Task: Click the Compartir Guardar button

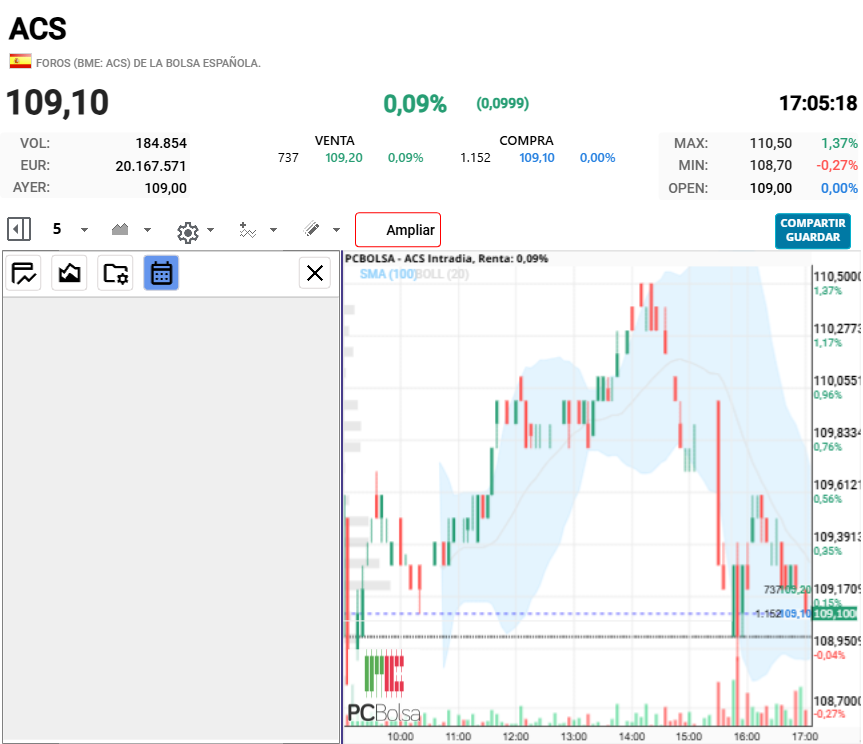Action: pyautogui.click(x=812, y=231)
